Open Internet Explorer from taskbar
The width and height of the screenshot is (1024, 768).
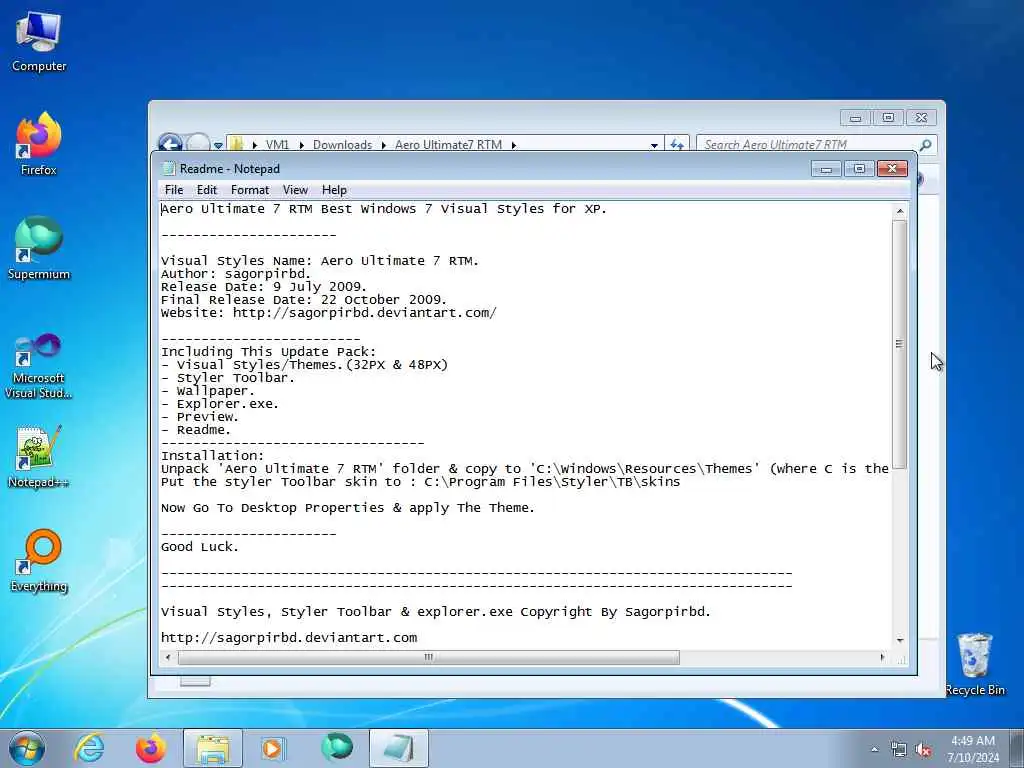[x=89, y=748]
